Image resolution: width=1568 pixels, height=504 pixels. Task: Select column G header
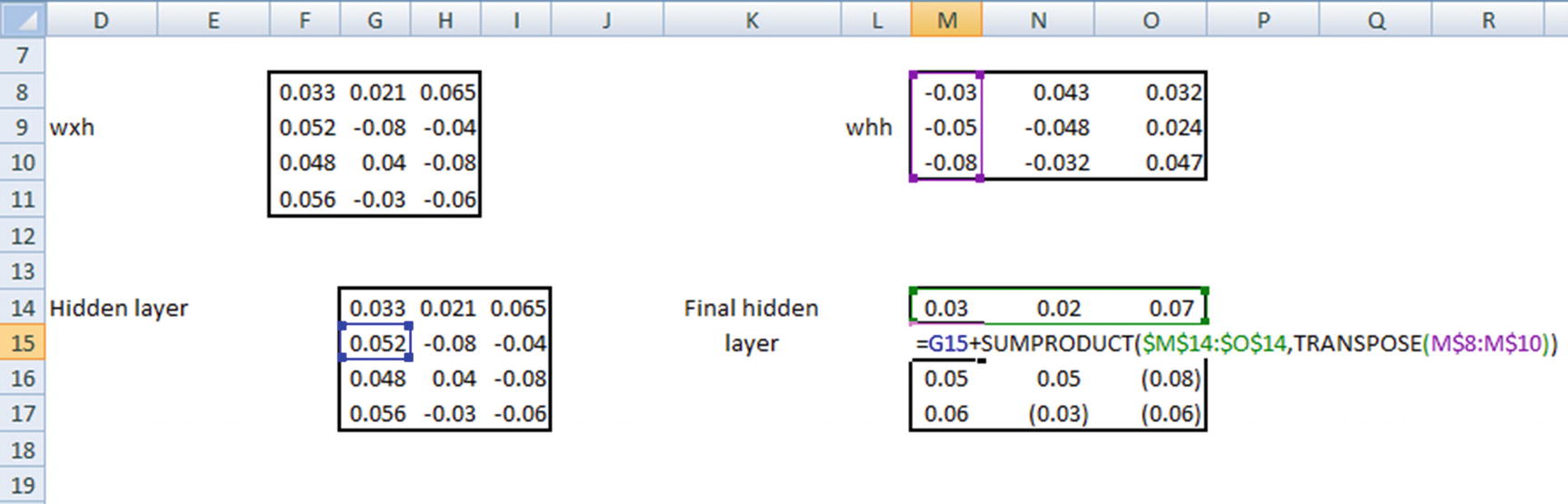pyautogui.click(x=375, y=19)
